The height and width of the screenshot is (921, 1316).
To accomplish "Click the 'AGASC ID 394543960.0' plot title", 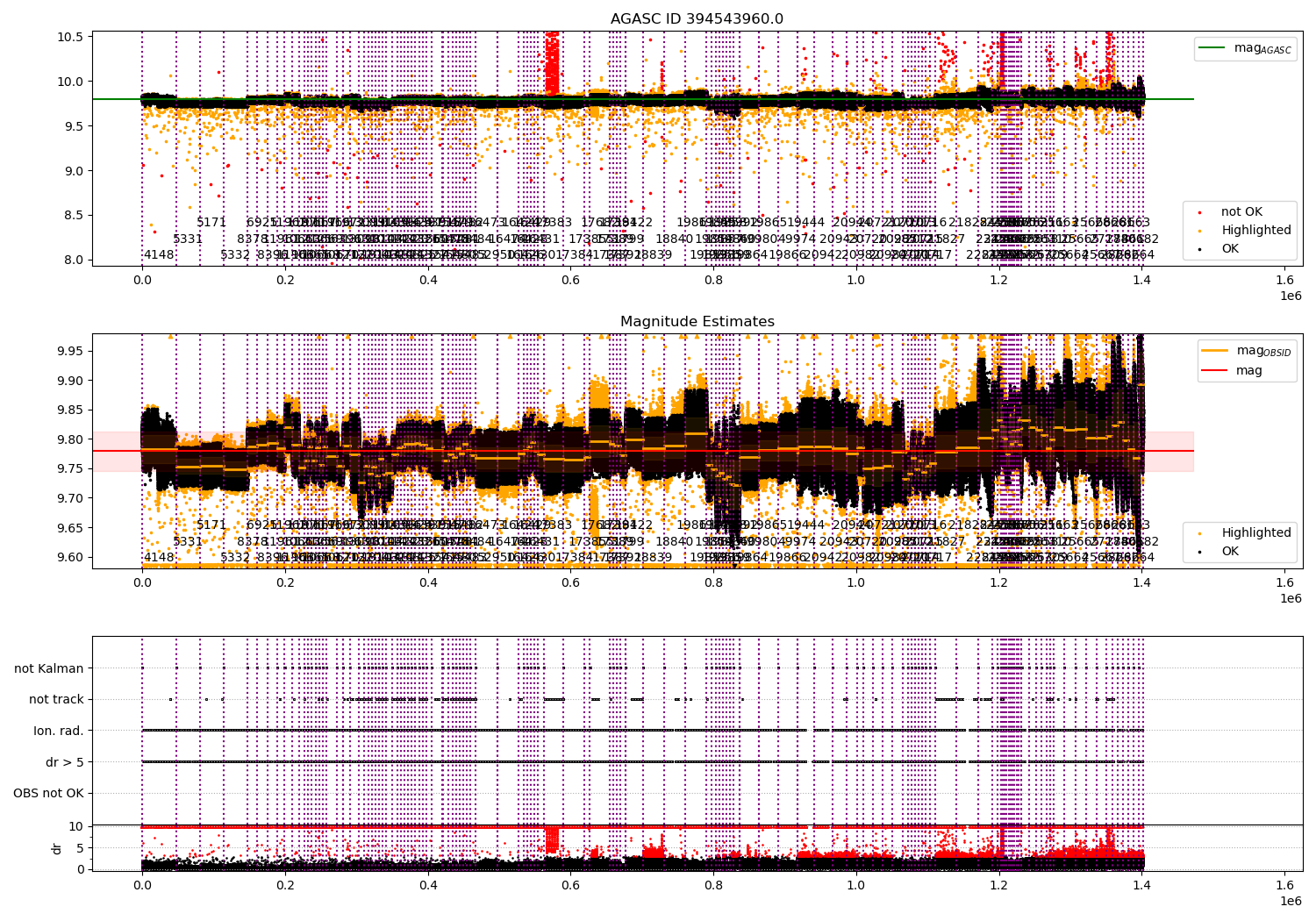I will 697,18.
